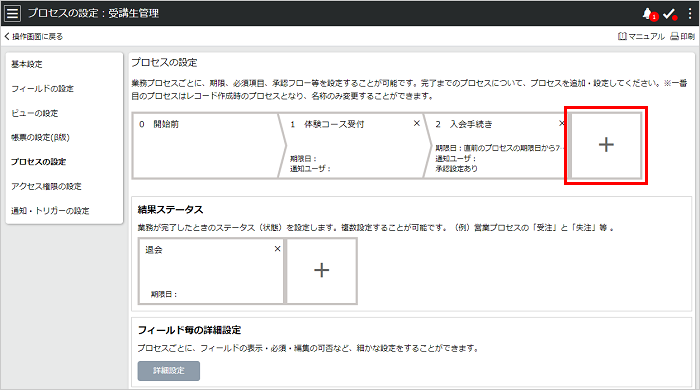Viewport: 700px width, 390px height.
Task: Click 承認設定あり text in 入会手続き
Action: point(456,169)
